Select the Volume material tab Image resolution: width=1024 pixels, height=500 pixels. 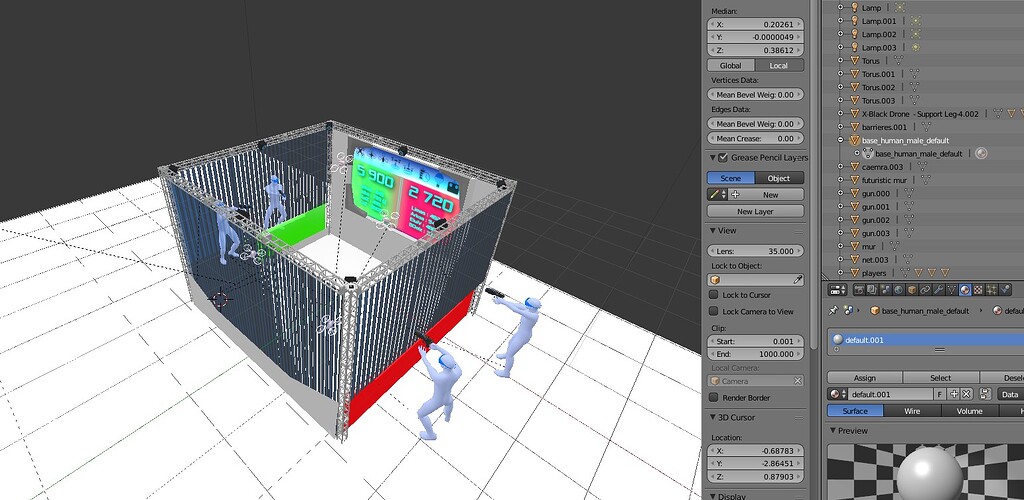(969, 411)
